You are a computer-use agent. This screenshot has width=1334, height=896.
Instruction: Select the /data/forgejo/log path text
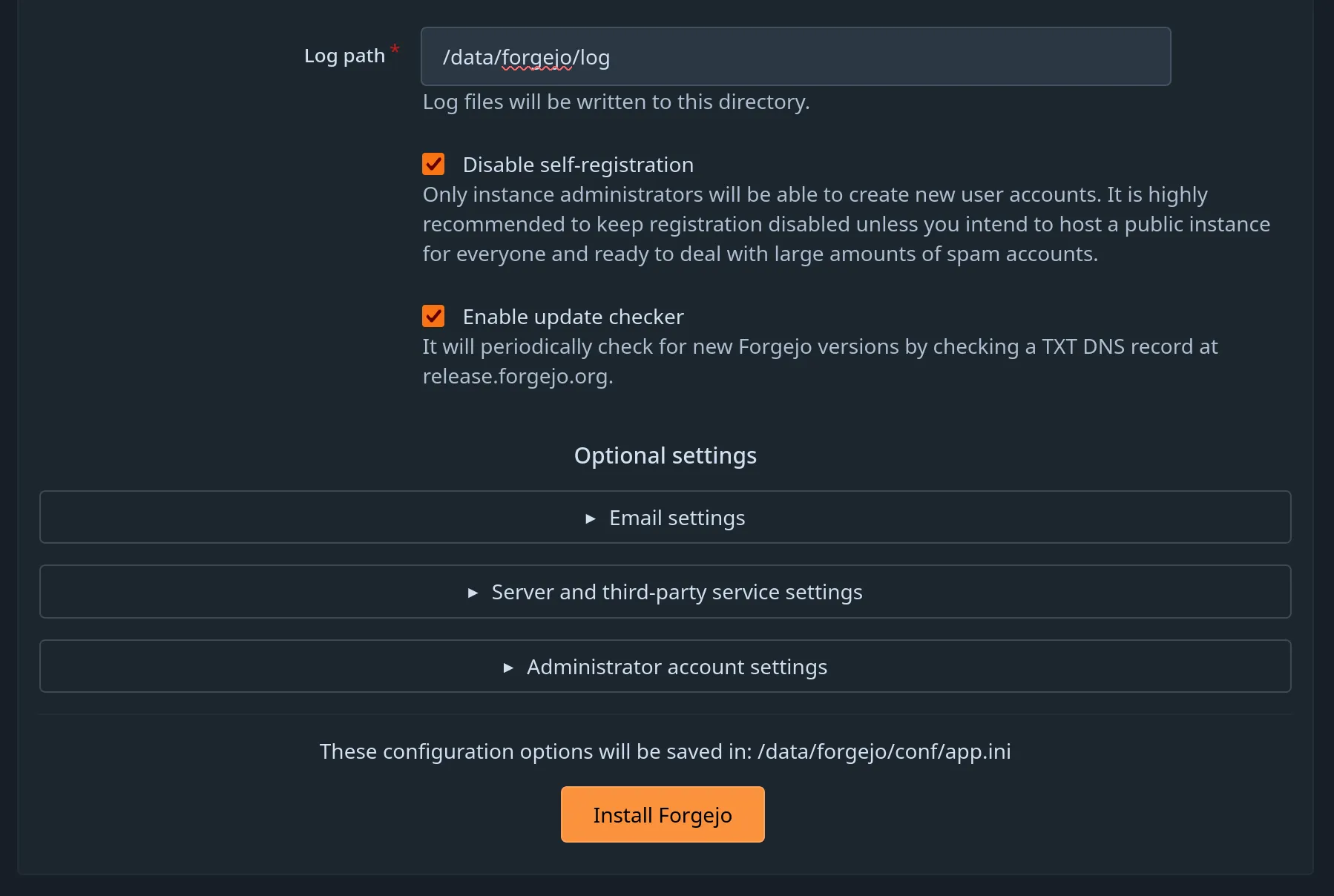point(527,56)
